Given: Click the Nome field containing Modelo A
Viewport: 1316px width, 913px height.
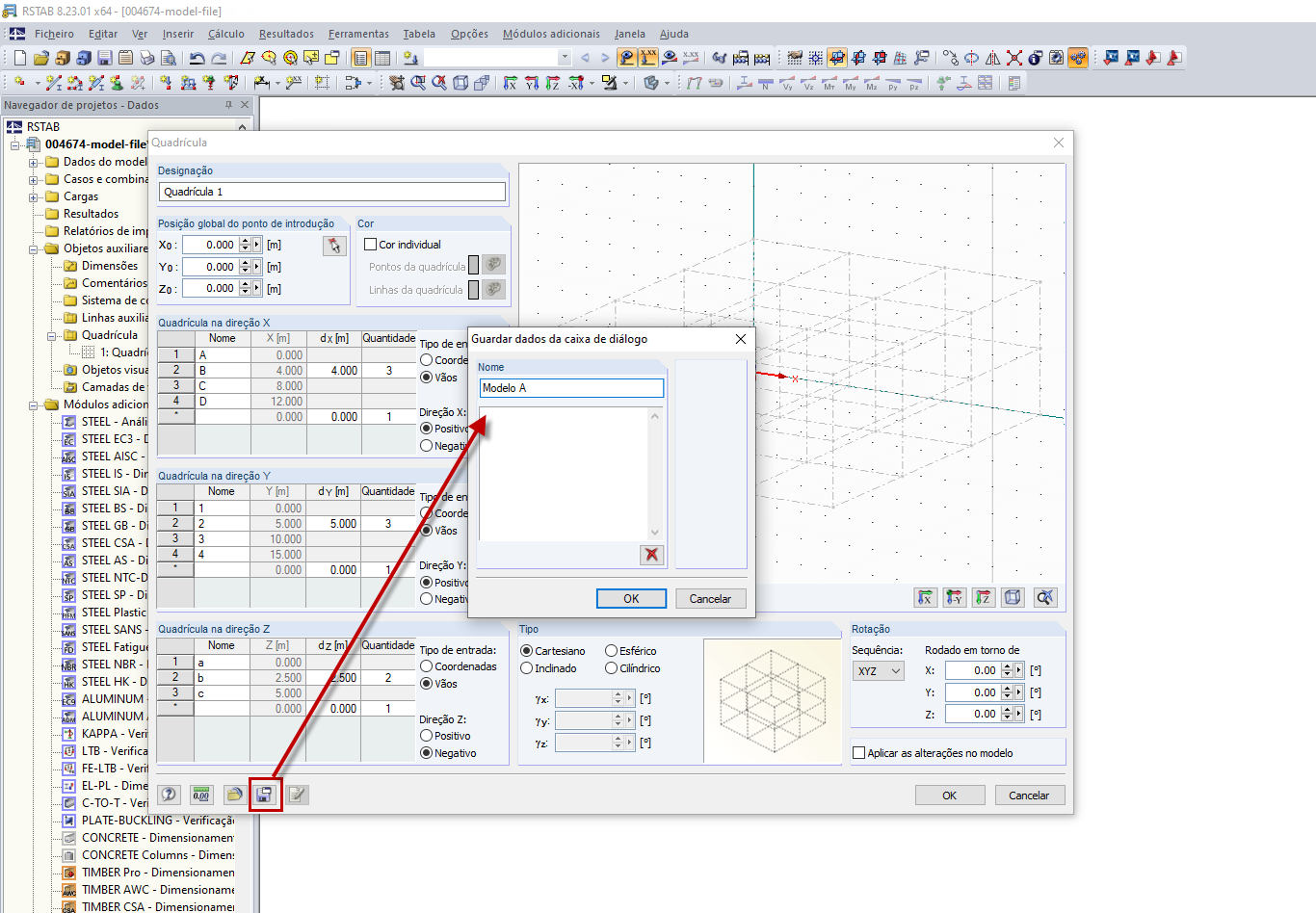Looking at the screenshot, I should [x=571, y=388].
